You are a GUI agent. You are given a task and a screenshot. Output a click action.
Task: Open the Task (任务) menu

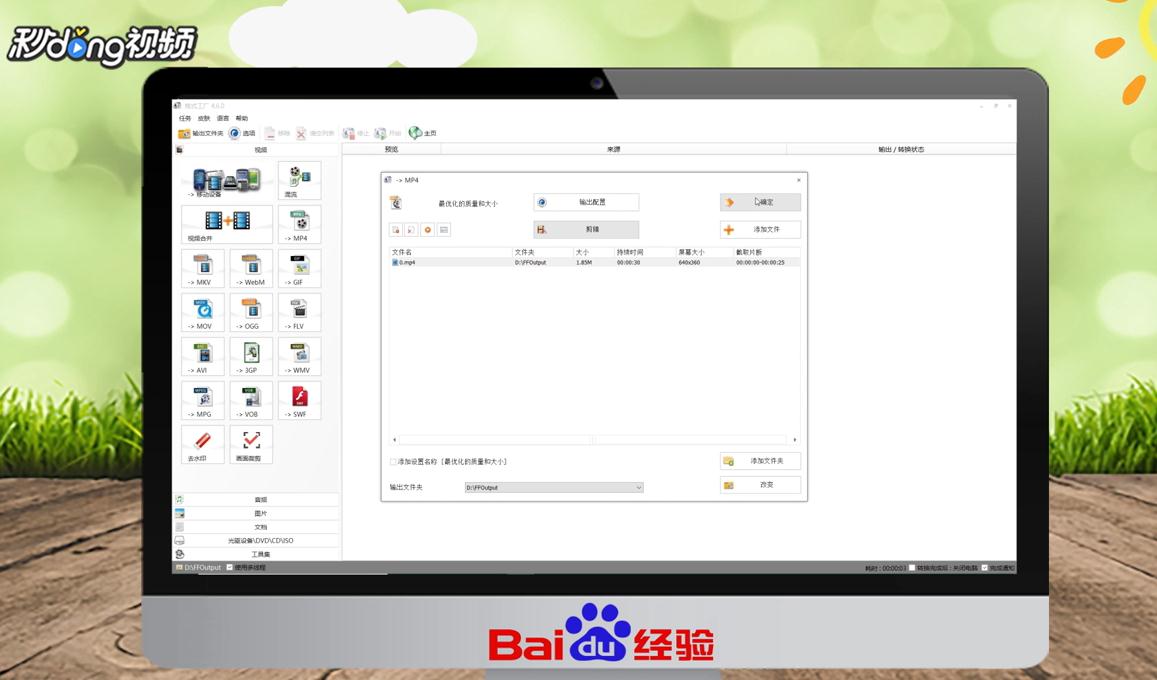(184, 118)
